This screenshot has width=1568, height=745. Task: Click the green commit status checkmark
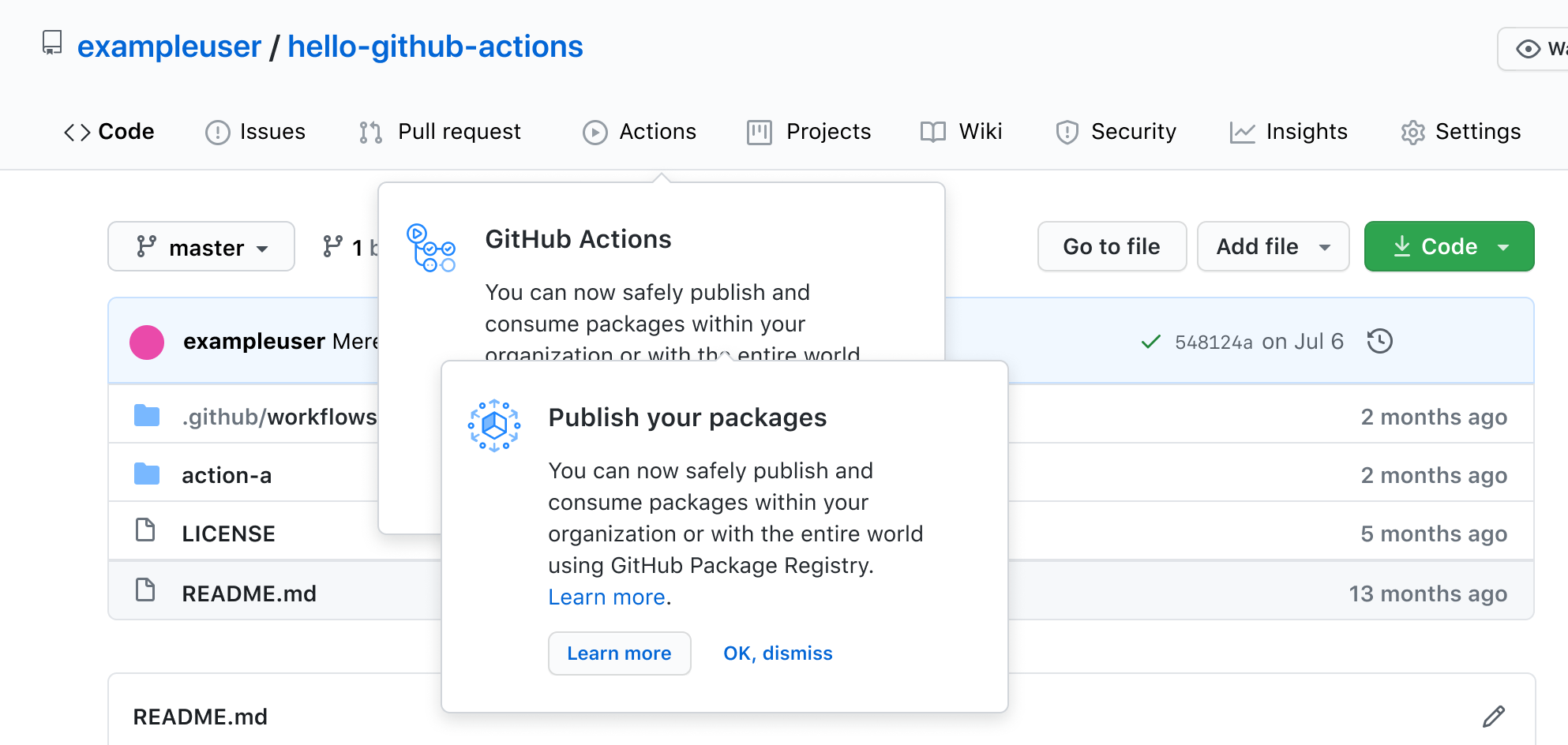click(1151, 342)
